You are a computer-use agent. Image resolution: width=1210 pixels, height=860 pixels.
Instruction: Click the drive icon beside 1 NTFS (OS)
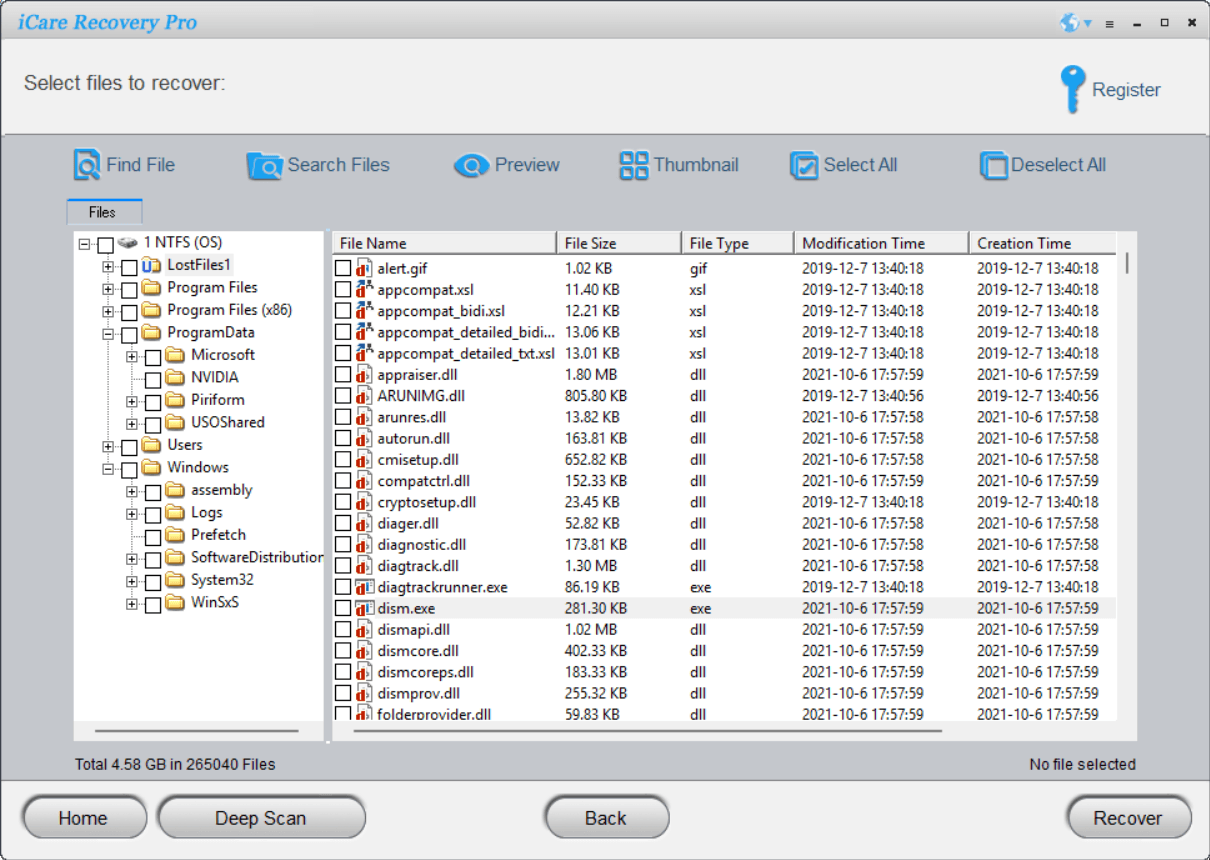click(127, 242)
